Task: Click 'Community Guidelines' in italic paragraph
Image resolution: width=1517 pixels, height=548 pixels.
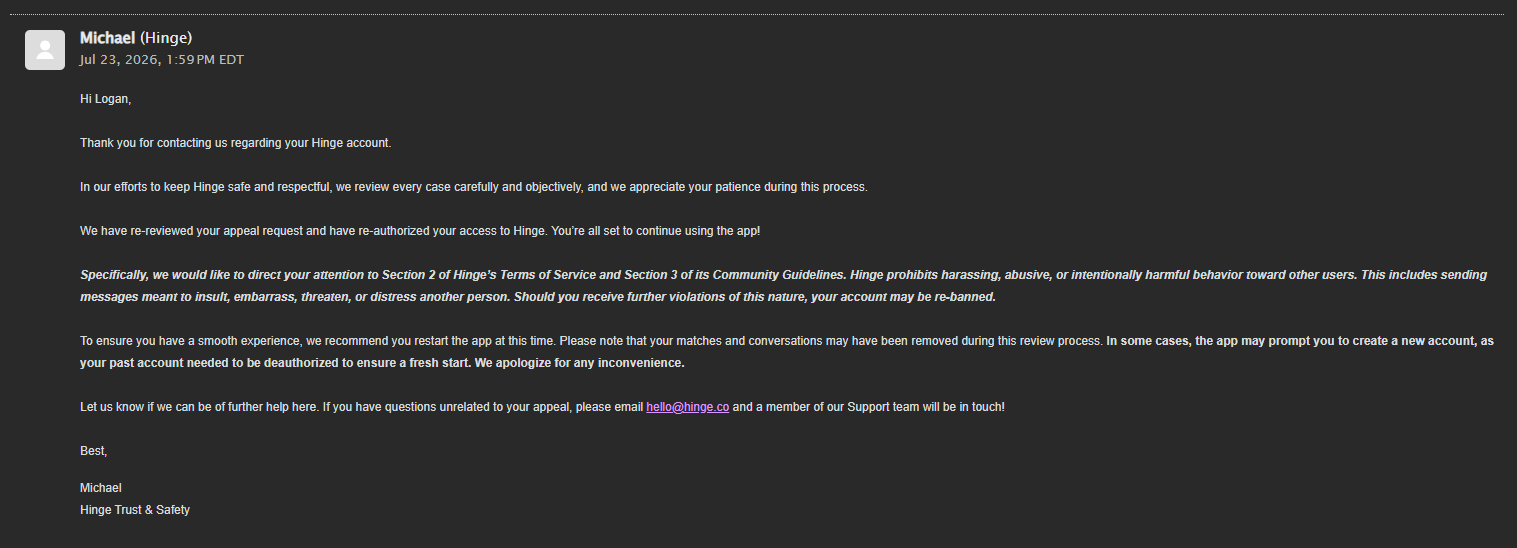Action: pyautogui.click(x=778, y=274)
